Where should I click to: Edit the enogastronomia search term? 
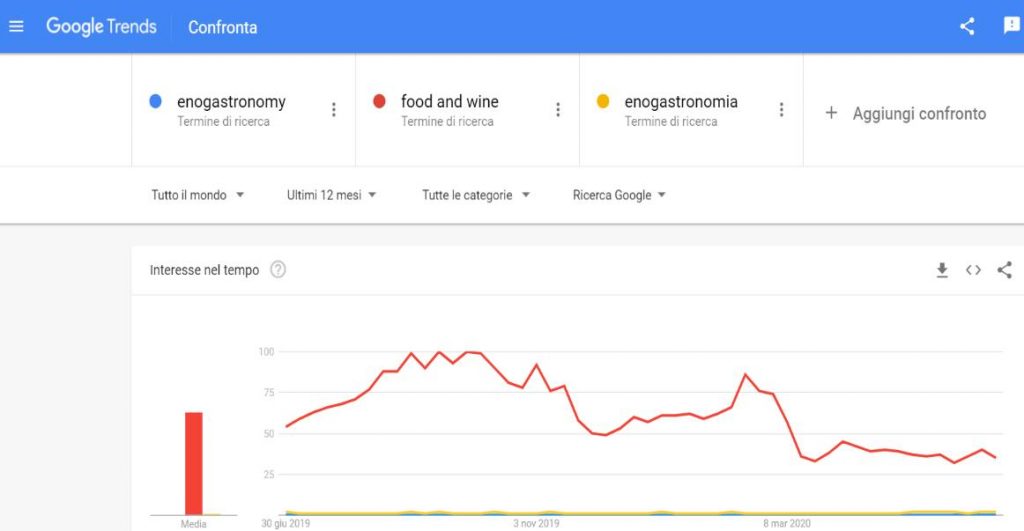(681, 102)
